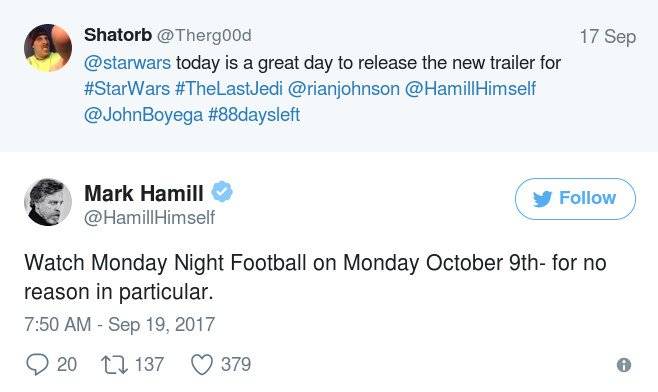Click the 17 Sep tweet date

pos(608,37)
